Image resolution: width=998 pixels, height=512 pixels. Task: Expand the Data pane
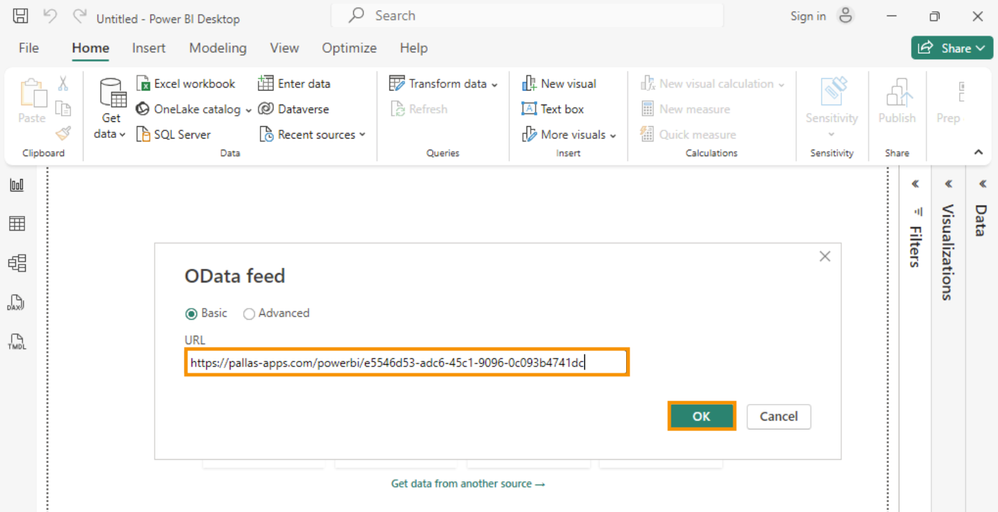(x=981, y=184)
